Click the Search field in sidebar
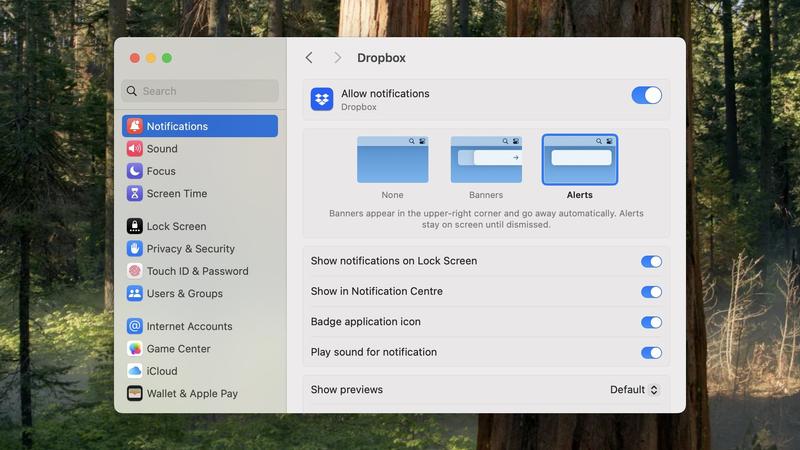The height and width of the screenshot is (450, 800). coord(200,91)
